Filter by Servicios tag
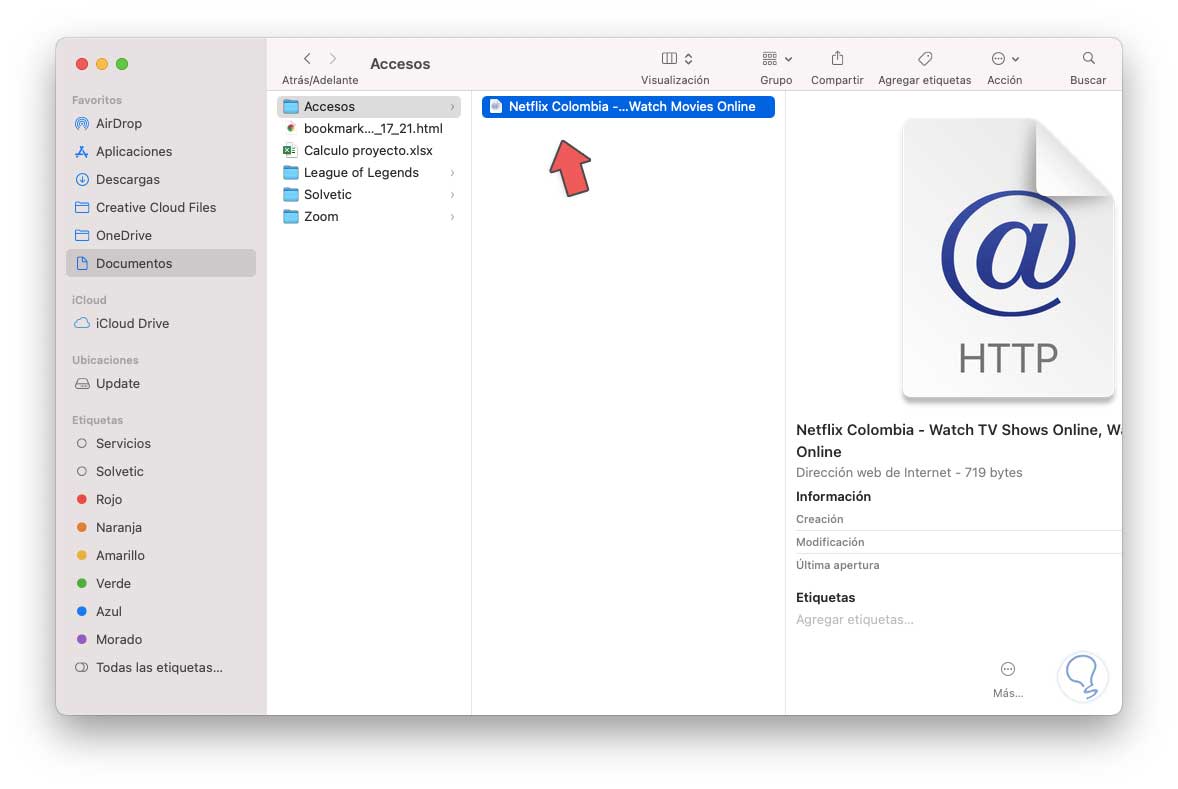Image resolution: width=1178 pixels, height=789 pixels. point(161,443)
